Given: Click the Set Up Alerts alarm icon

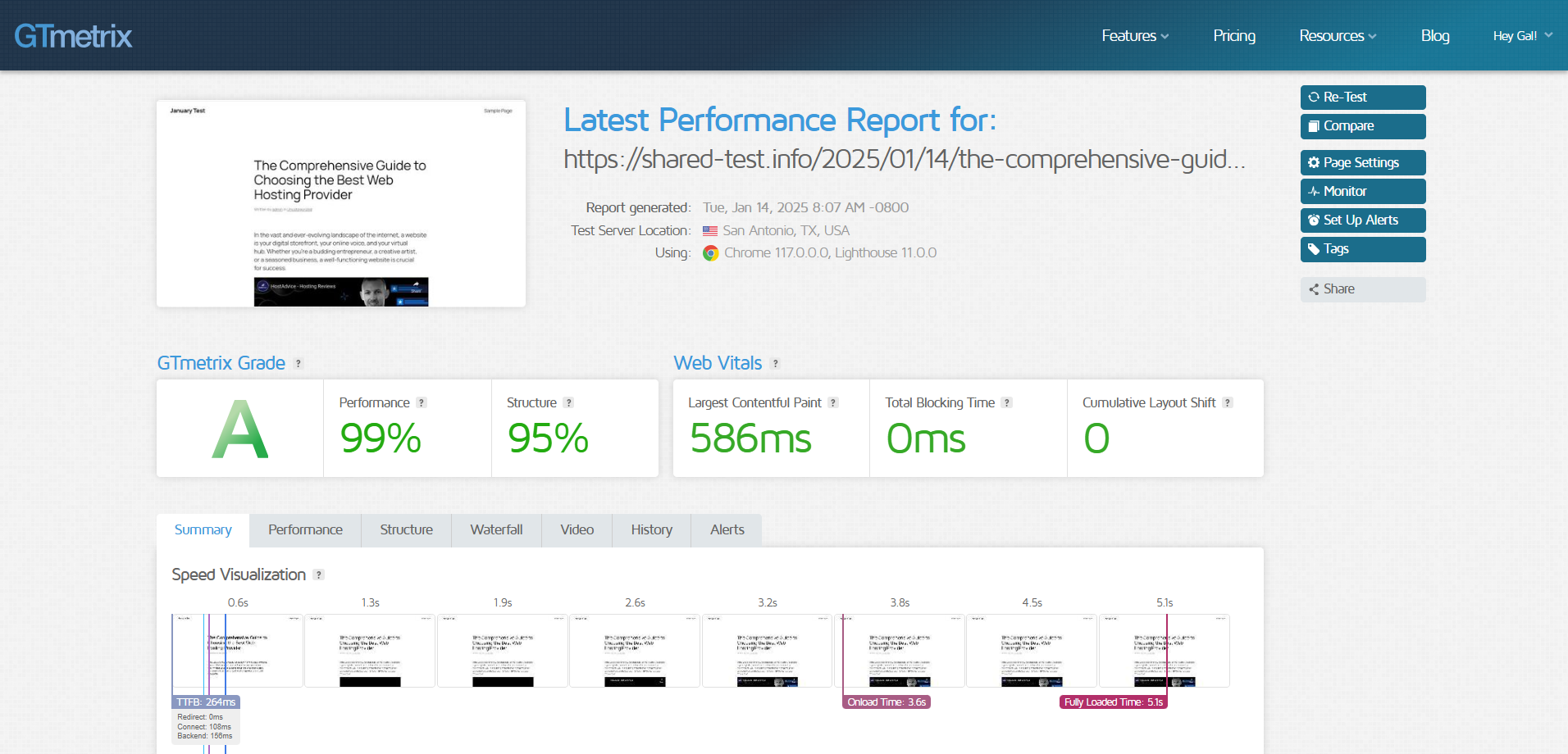Looking at the screenshot, I should coord(1314,220).
